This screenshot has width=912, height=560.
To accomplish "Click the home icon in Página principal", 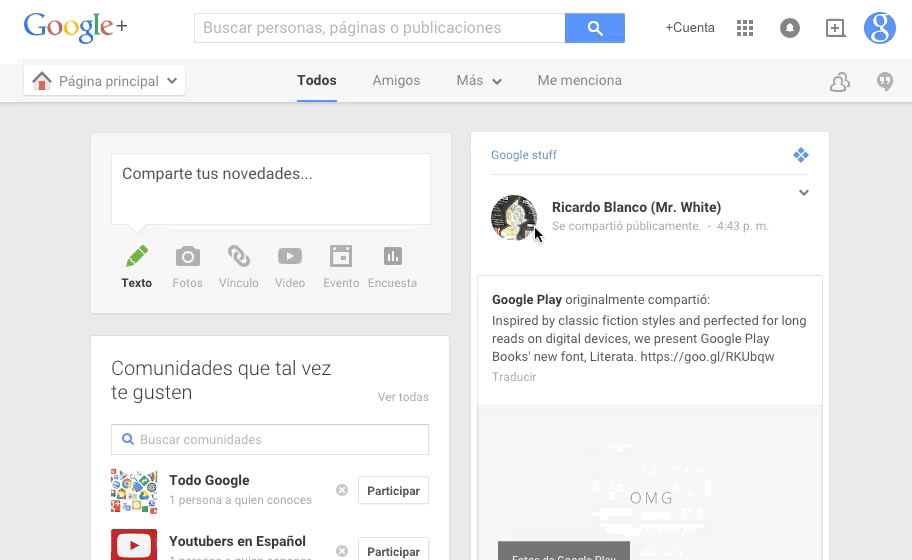I will [x=42, y=80].
